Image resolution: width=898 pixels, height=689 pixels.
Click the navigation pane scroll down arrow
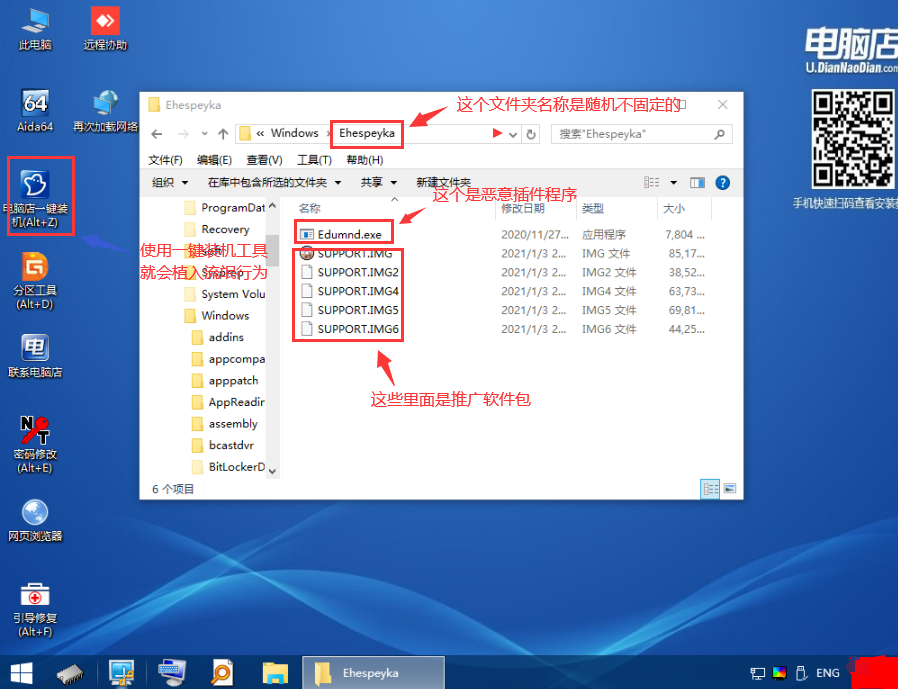(x=272, y=471)
